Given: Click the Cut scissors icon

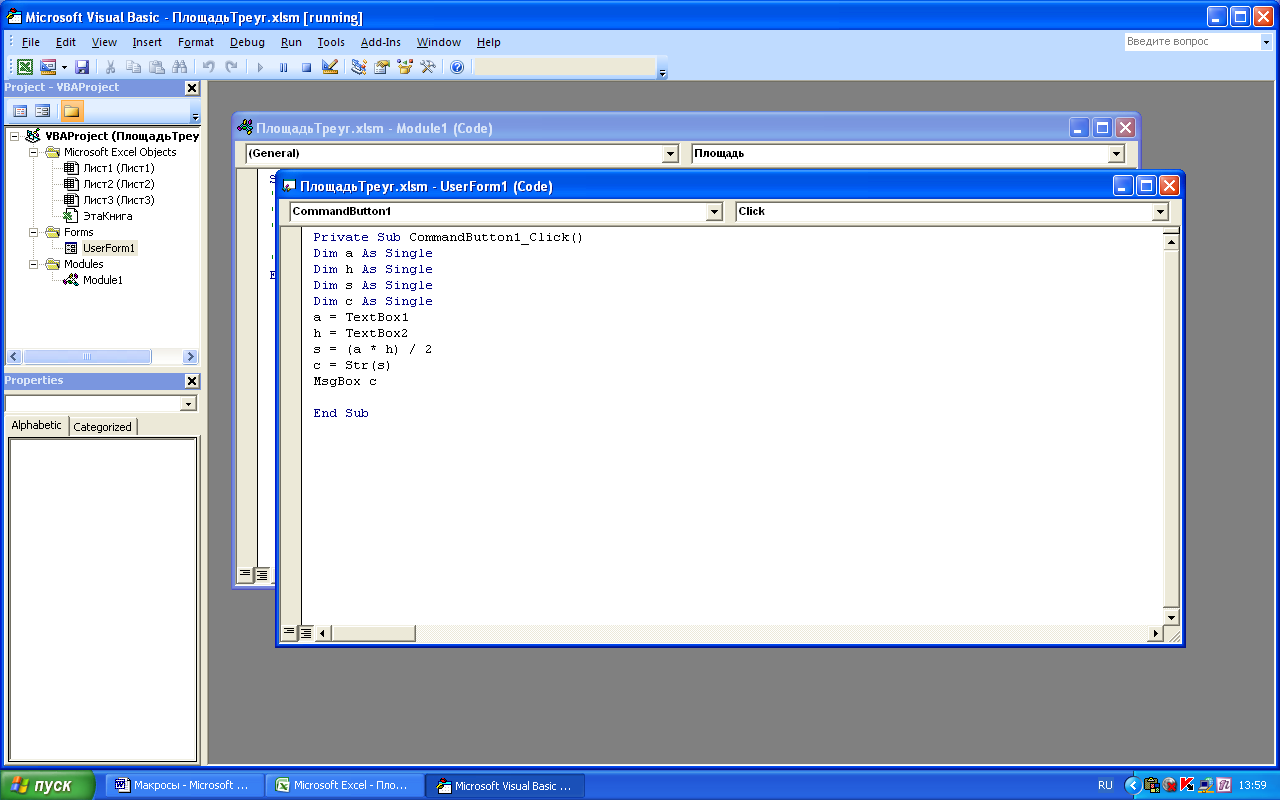Looking at the screenshot, I should coord(111,67).
